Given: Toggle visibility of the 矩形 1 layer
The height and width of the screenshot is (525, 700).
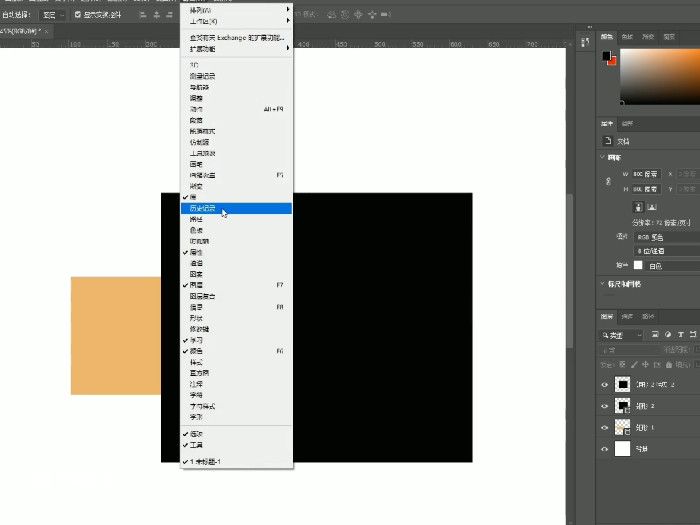Looking at the screenshot, I should [x=606, y=428].
